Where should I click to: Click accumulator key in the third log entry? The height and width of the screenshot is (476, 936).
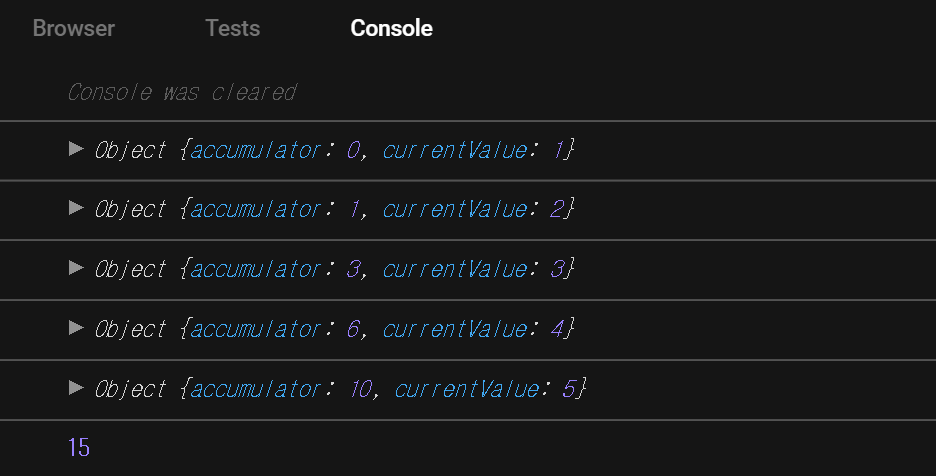[x=255, y=269]
